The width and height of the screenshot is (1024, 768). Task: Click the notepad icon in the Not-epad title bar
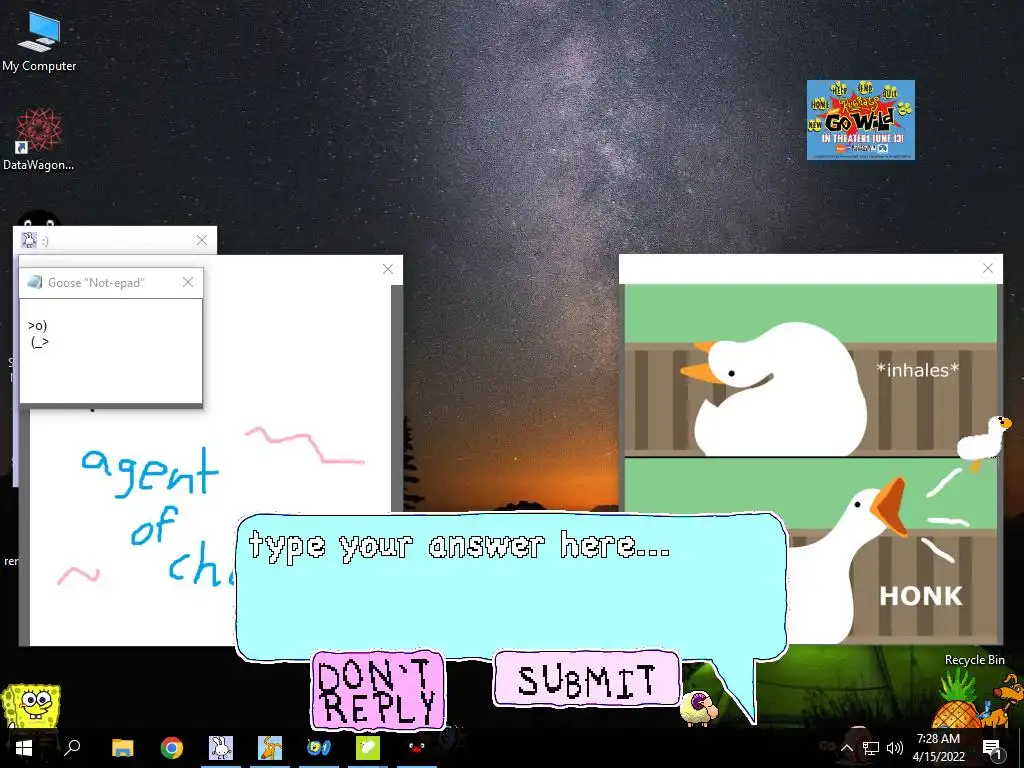35,282
